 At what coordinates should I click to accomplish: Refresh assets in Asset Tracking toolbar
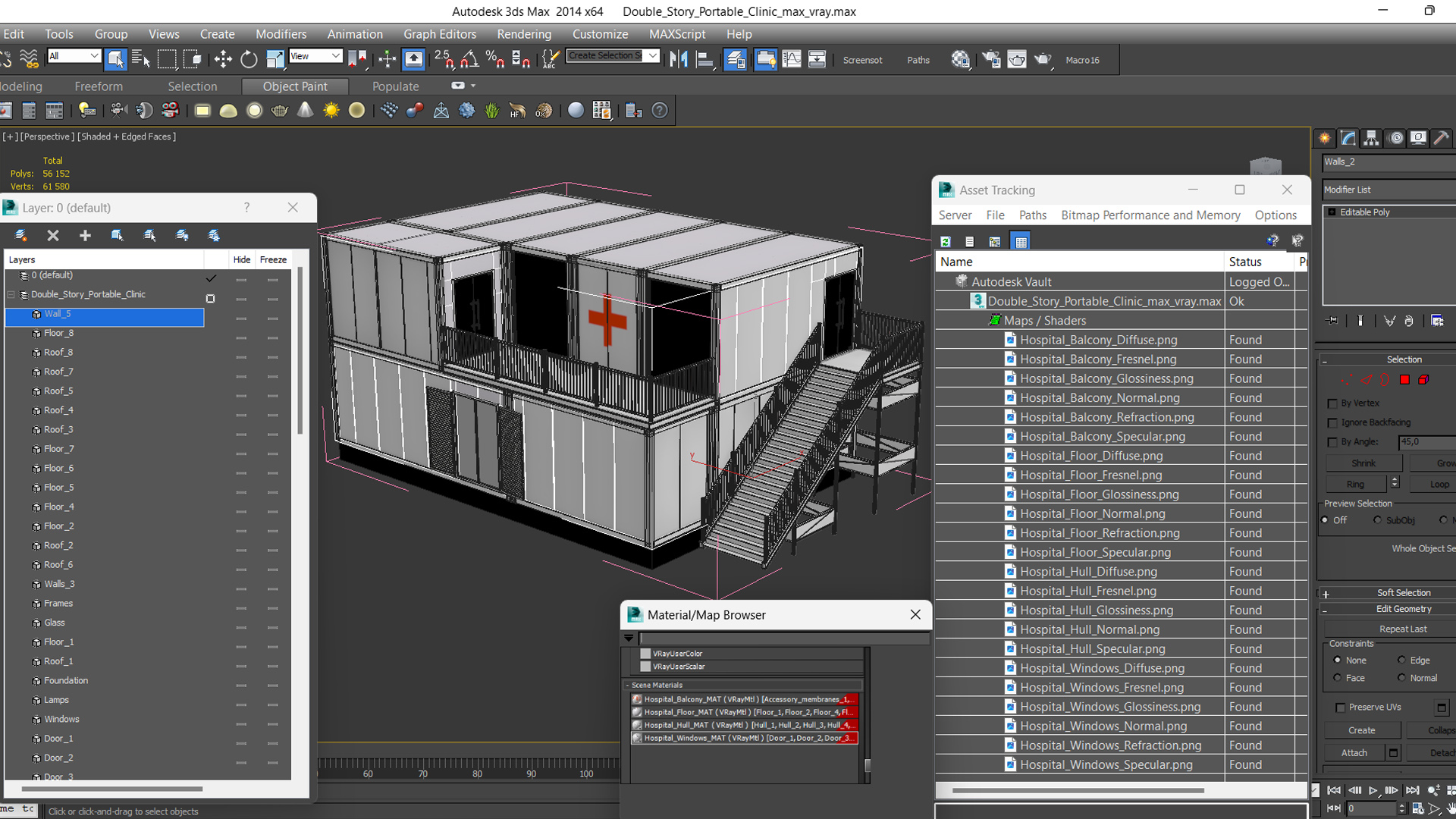coord(946,242)
